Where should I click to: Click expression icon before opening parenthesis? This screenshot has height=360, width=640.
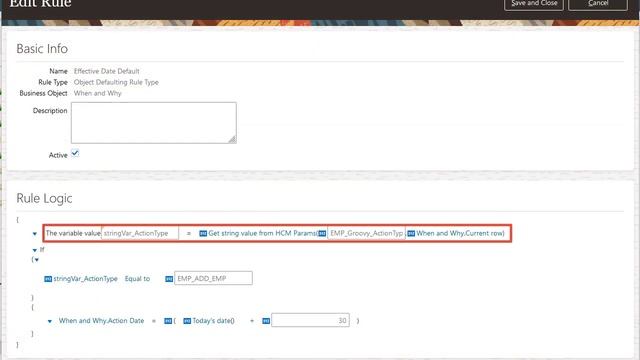168,321
